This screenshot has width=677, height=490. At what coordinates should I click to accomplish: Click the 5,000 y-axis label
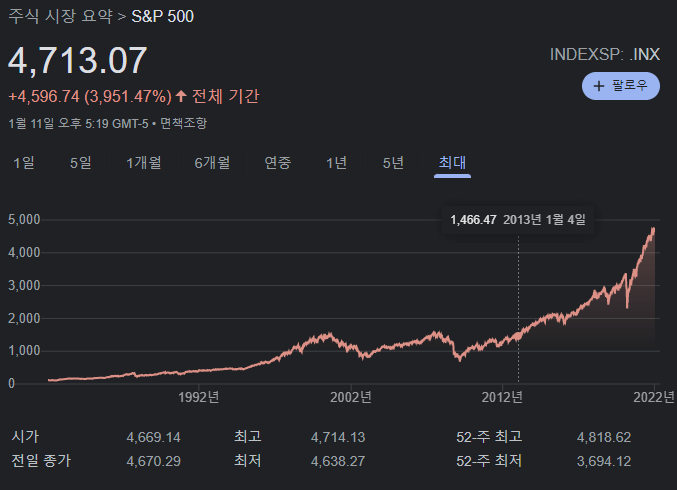click(24, 219)
